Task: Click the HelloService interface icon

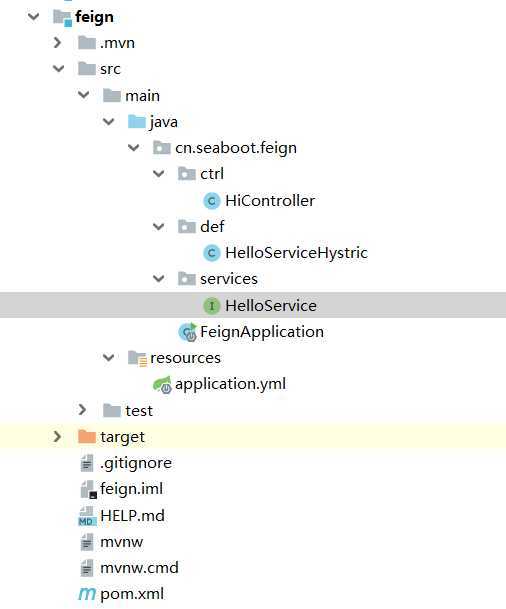Action: pos(212,306)
